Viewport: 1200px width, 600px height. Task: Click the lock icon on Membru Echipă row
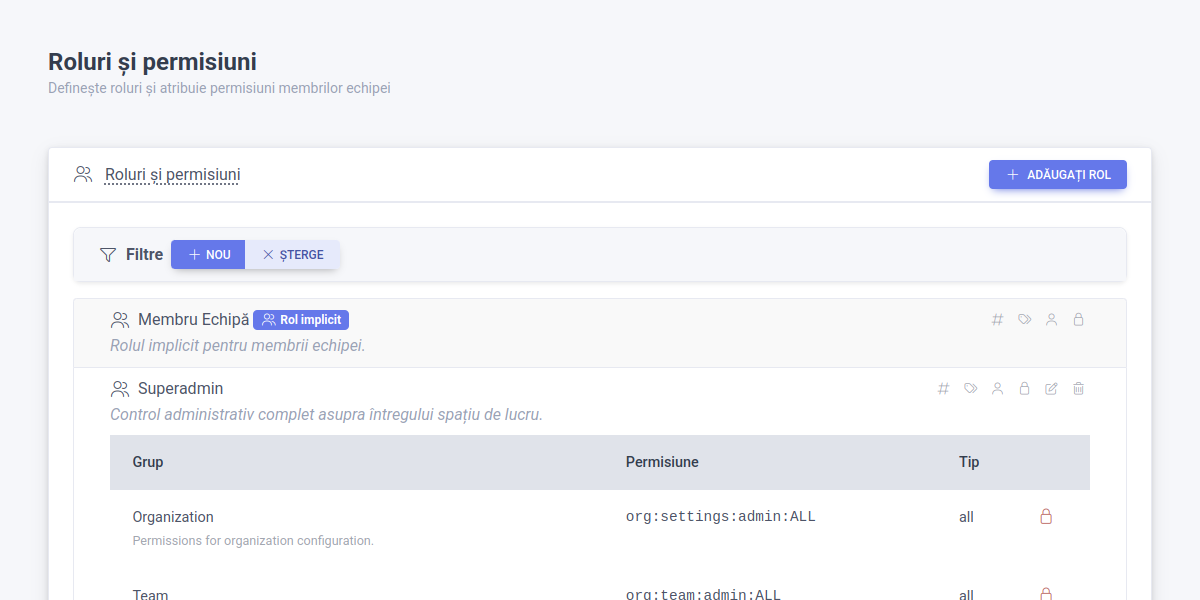pos(1078,319)
